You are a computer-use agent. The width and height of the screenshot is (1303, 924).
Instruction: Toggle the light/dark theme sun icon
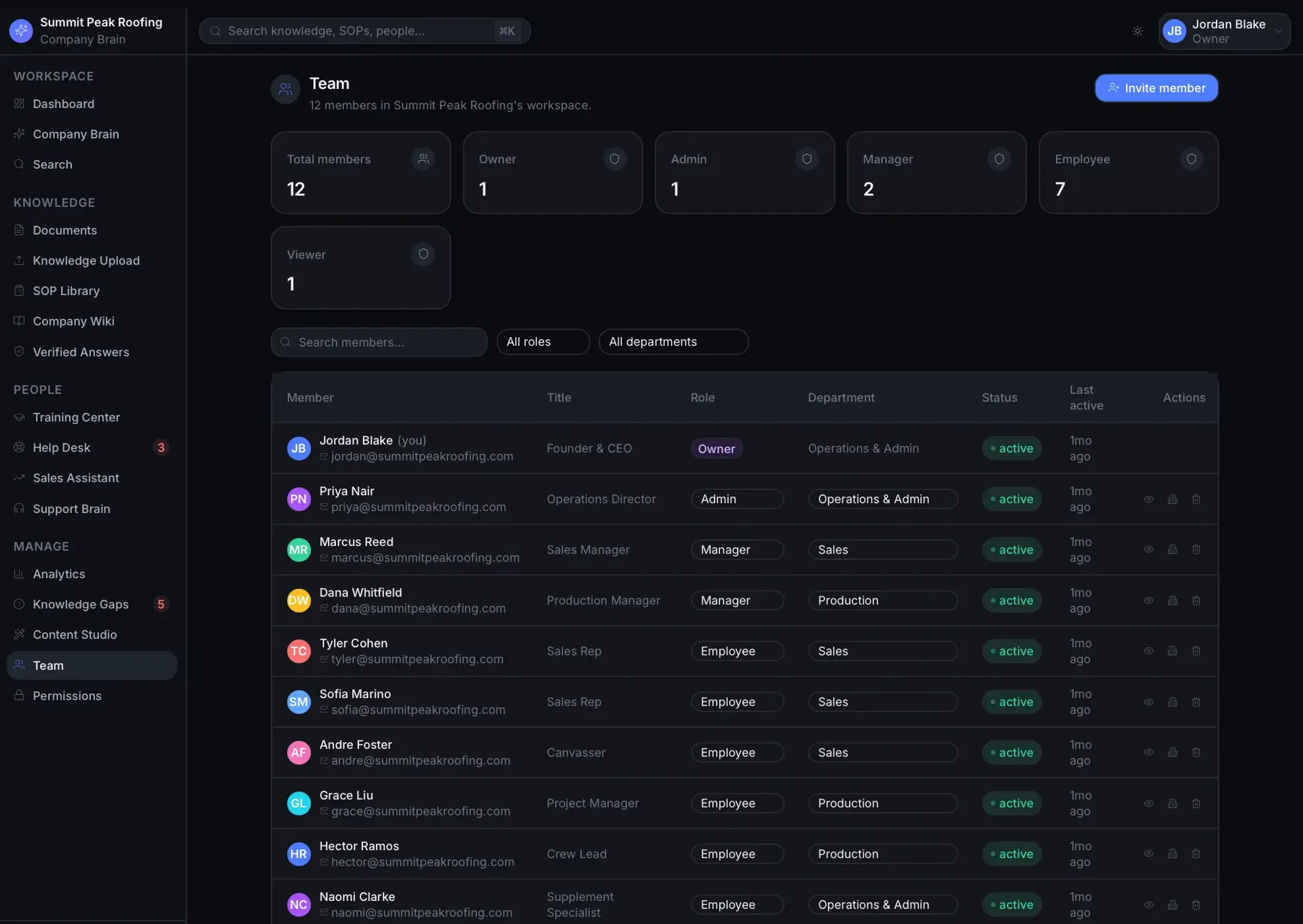pos(1137,31)
